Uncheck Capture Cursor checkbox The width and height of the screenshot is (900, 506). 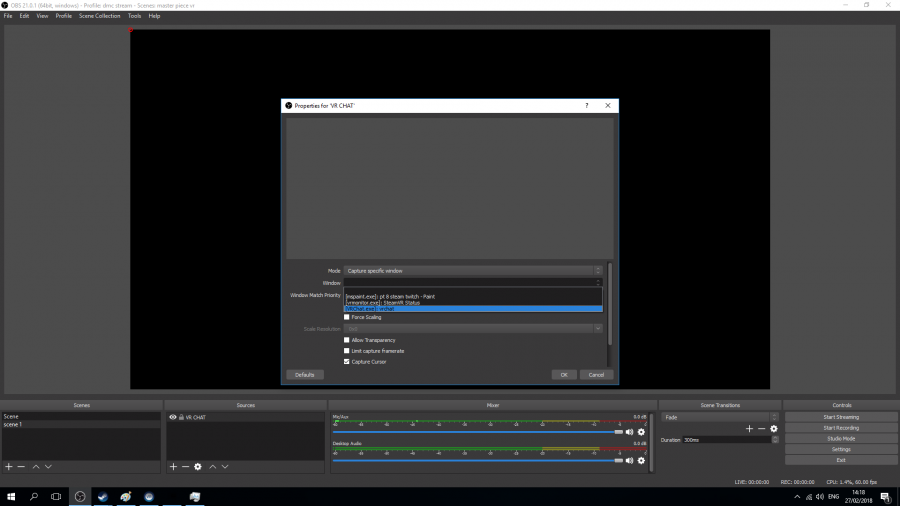click(x=347, y=361)
